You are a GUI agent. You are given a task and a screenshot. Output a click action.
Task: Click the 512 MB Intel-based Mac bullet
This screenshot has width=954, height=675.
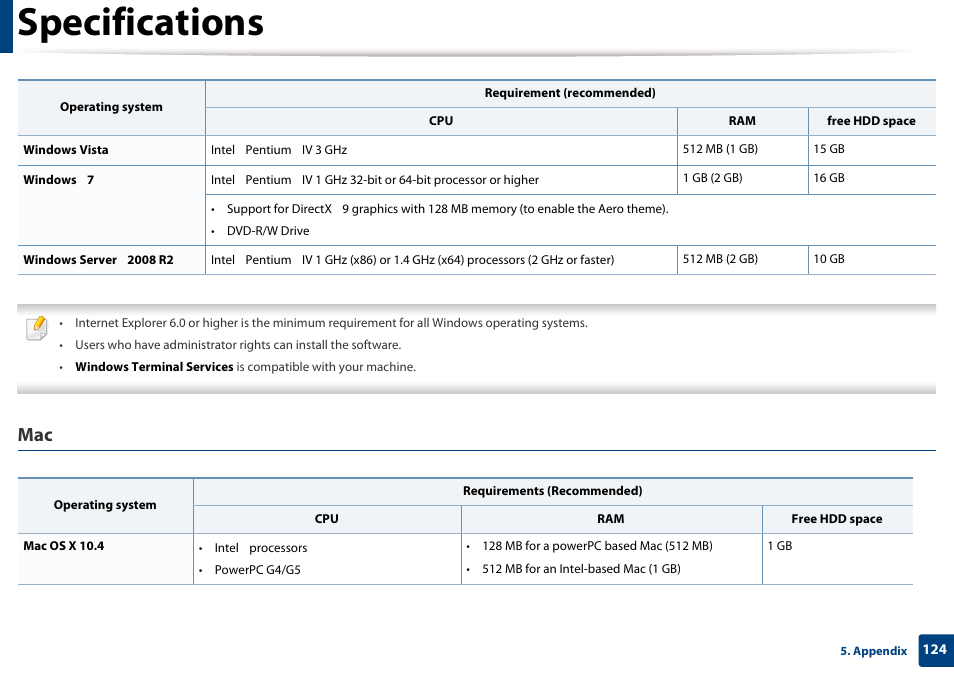pos(581,568)
